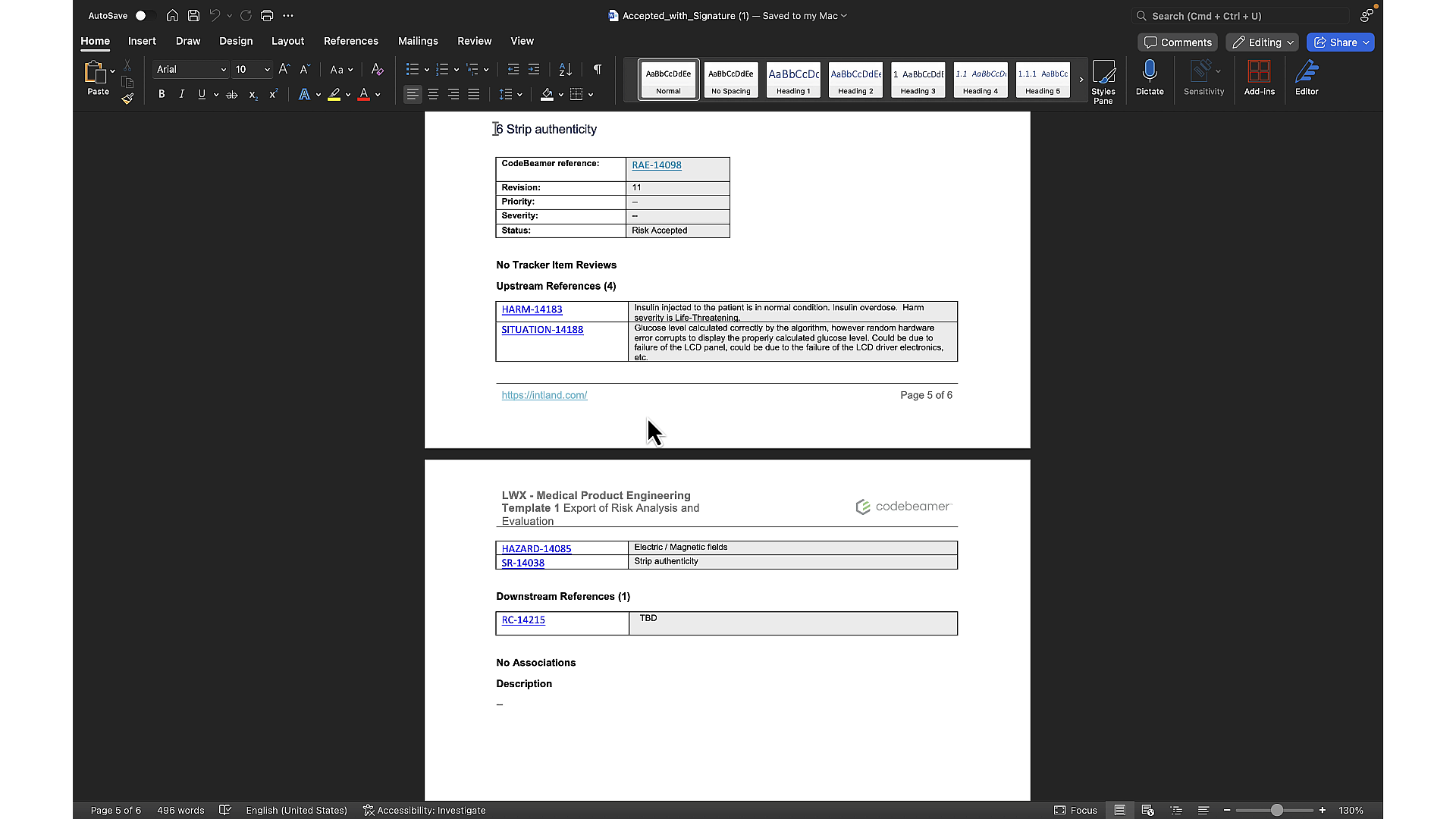Screen dimensions: 1456x819
Task: Open the RAE-14098 hyperlink
Action: (x=657, y=165)
